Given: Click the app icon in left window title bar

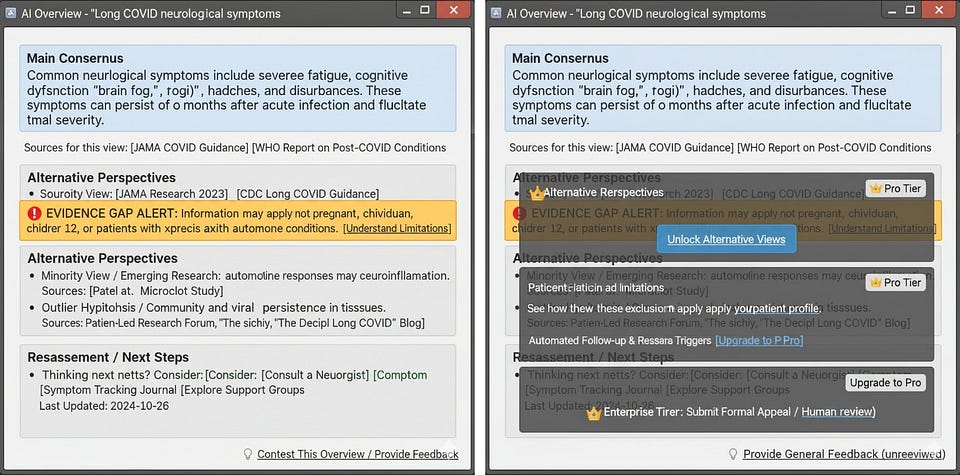Looking at the screenshot, I should coord(10,13).
